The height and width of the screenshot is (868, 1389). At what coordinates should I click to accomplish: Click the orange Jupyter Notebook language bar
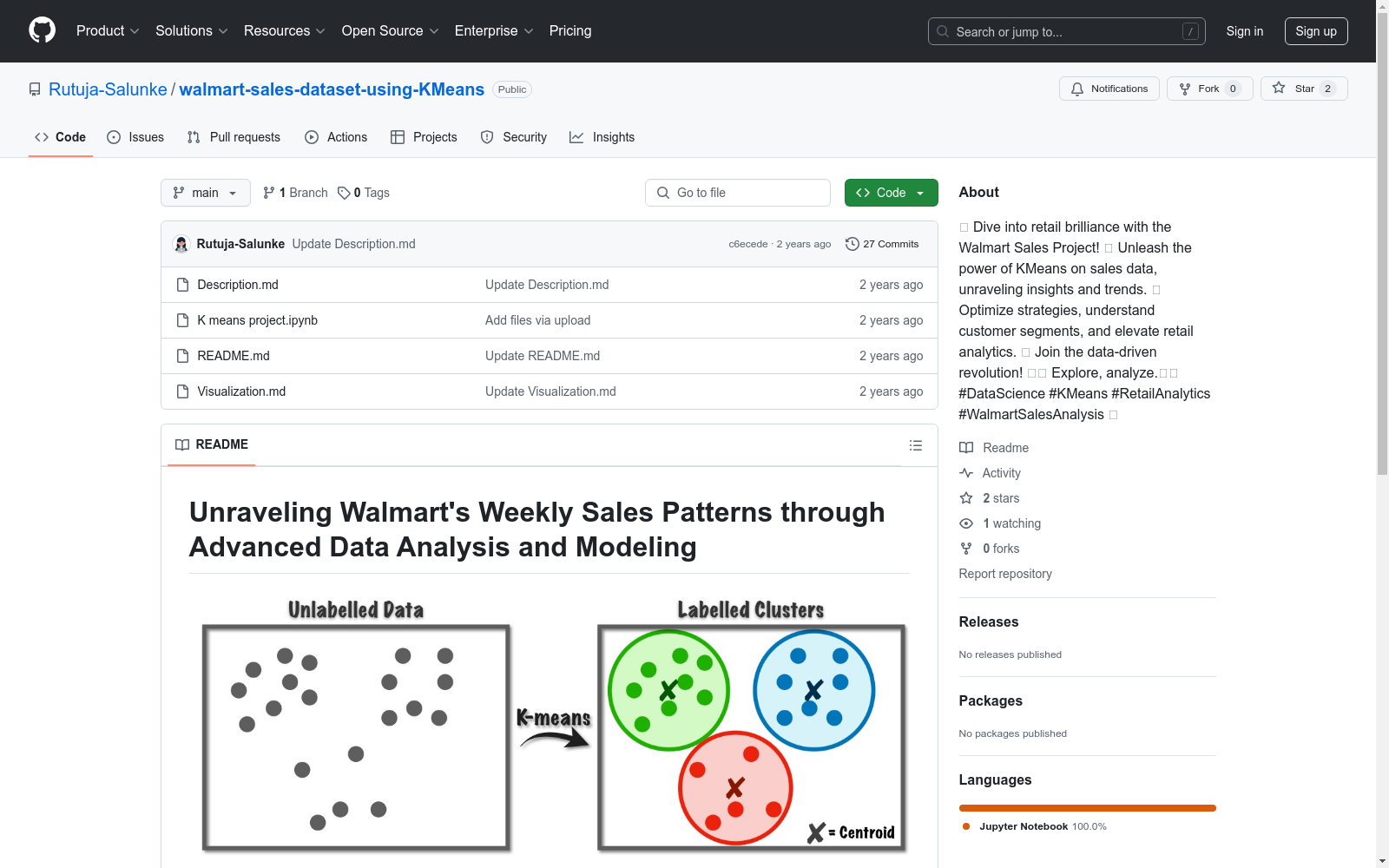[1088, 808]
